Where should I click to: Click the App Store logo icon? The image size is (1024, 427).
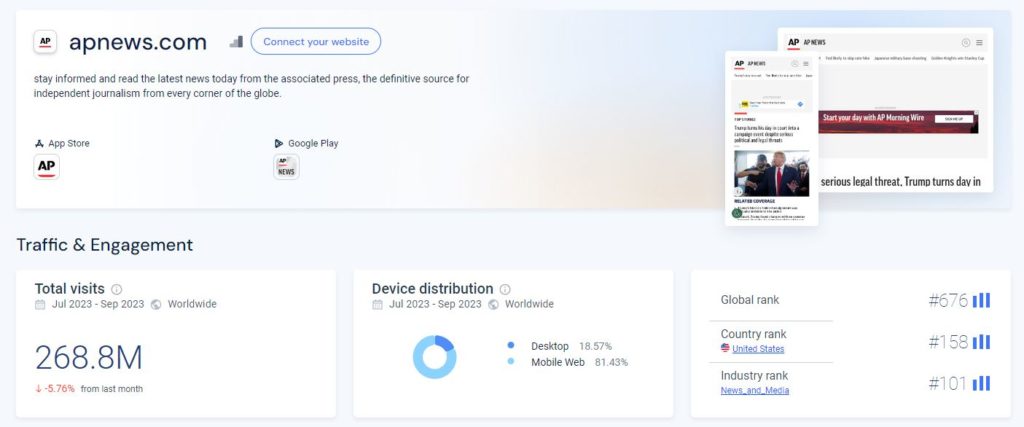pyautogui.click(x=39, y=144)
